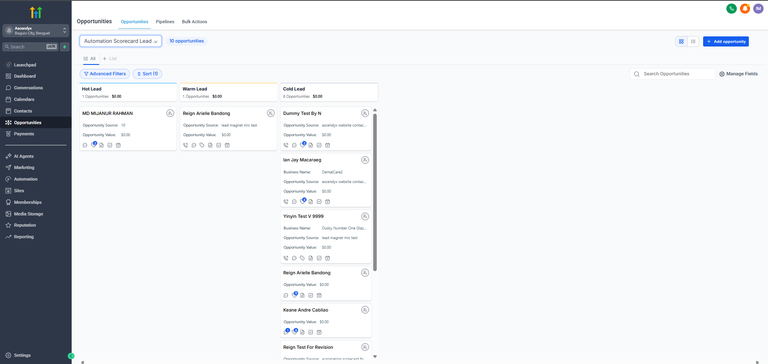This screenshot has width=768, height=364.
Task: Open the tasks icon on MD MIJANUR RAHMAN card
Action: click(110, 146)
